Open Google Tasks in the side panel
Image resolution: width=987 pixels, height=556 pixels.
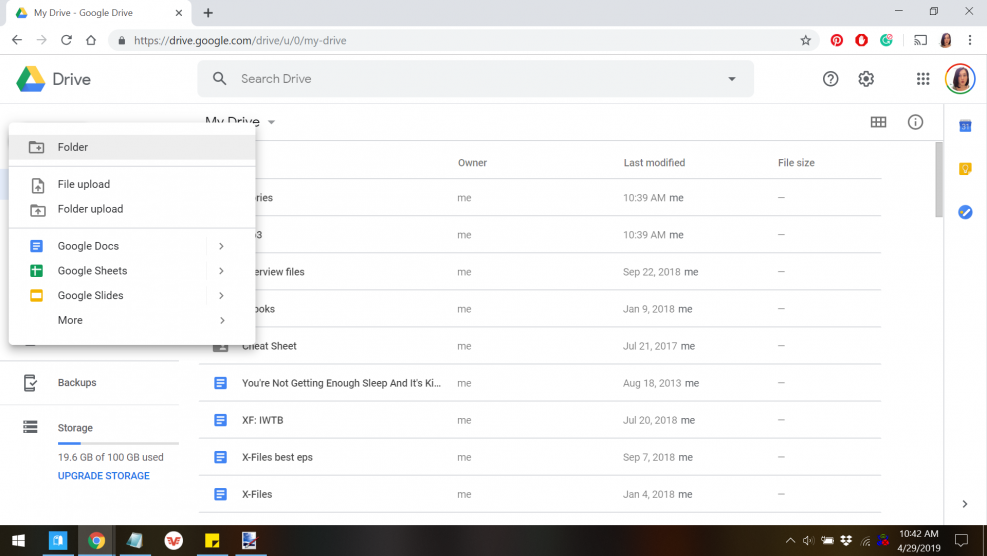965,212
